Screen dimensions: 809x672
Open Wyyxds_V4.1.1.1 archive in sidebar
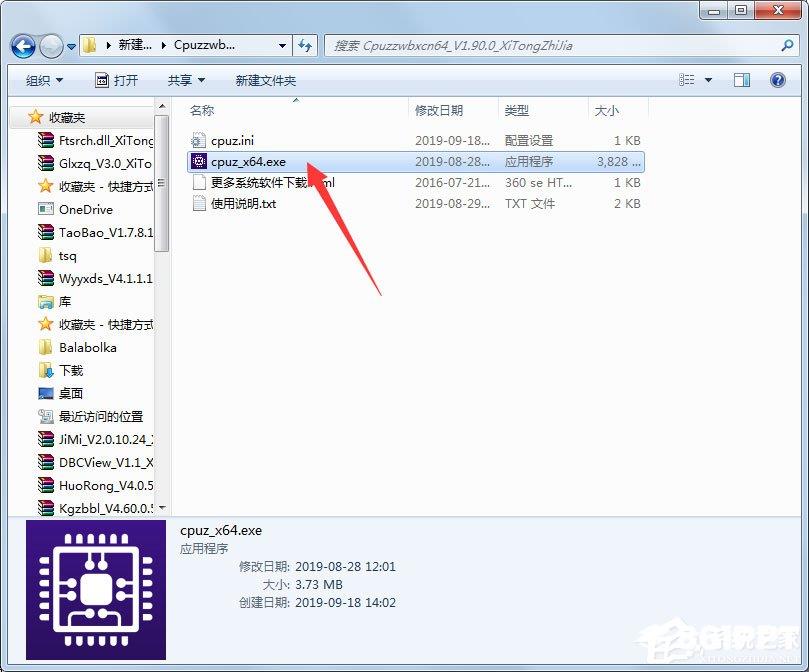pos(95,279)
